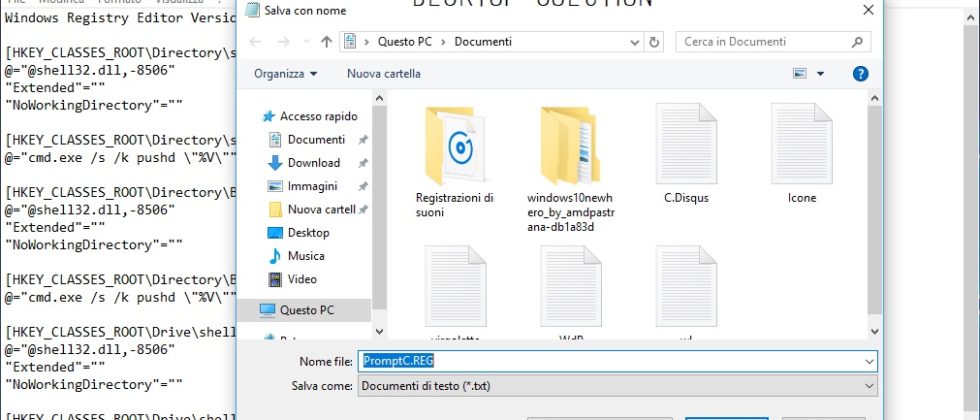Screen dimensions: 980x420
Task: Click the file list scrollbar down arrow
Action: click(874, 332)
